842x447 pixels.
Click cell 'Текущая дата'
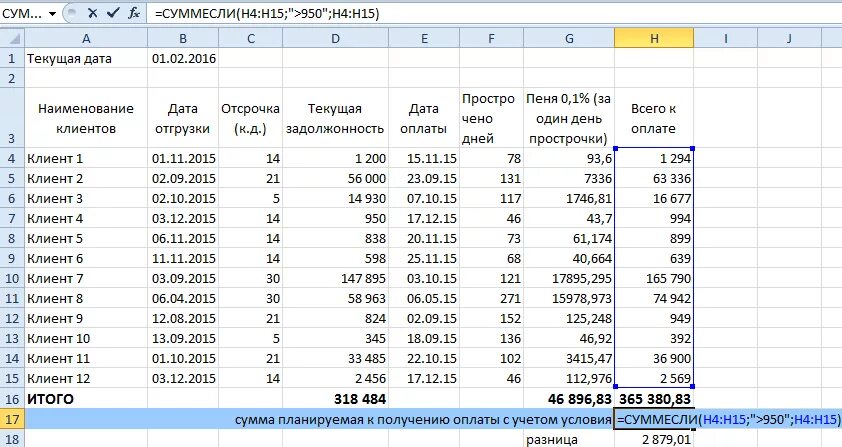pyautogui.click(x=86, y=58)
